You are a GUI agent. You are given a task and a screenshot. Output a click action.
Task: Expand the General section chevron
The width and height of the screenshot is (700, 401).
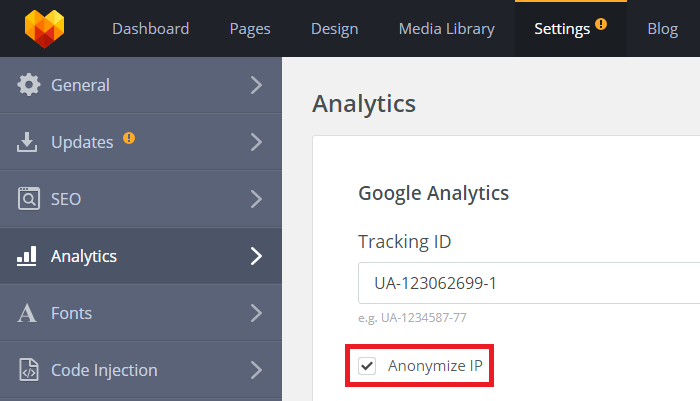[256, 85]
